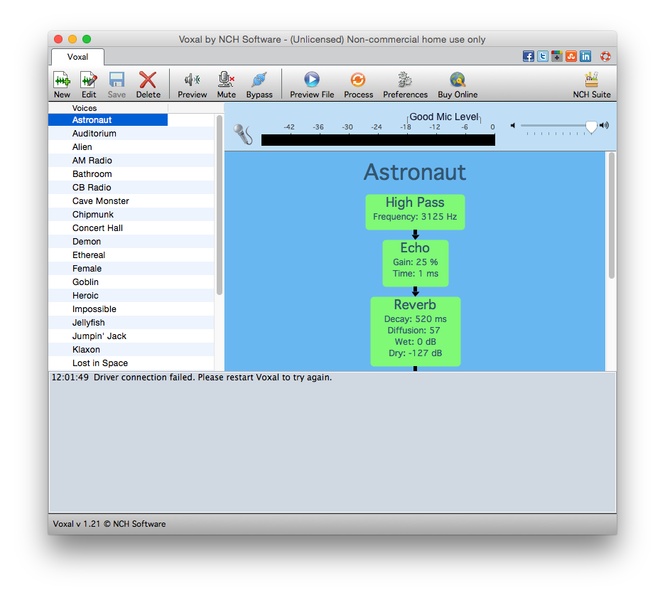The image size is (665, 600).
Task: Click the low volume speaker icon
Action: tap(513, 126)
